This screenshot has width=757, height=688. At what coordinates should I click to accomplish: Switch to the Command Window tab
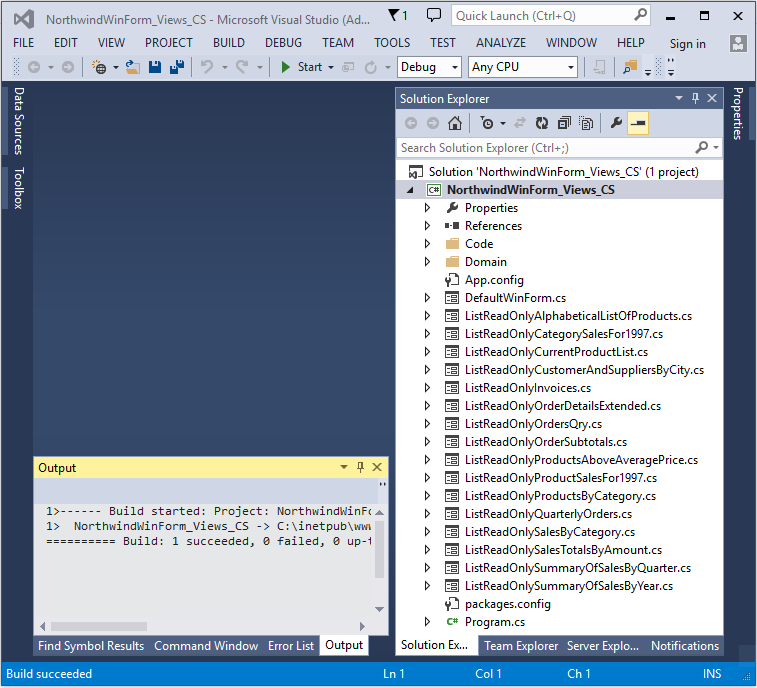tap(206, 646)
